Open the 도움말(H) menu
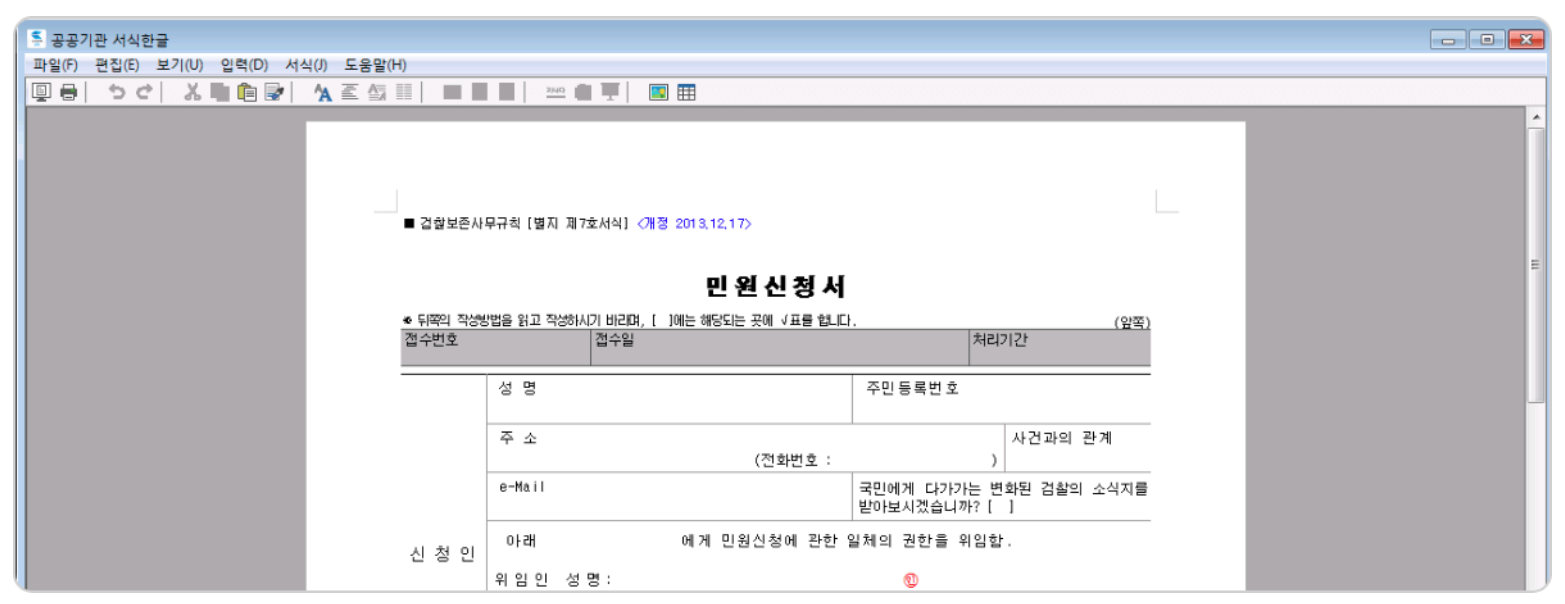Viewport: 1565px width, 604px height. pos(376,65)
